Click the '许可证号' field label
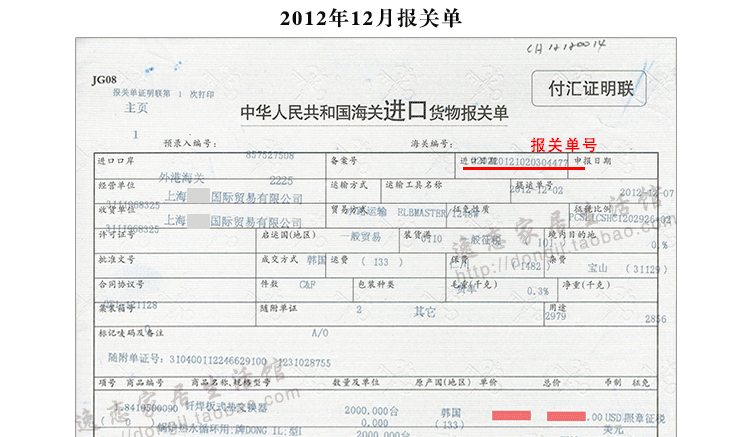The image size is (750, 437). [x=116, y=235]
